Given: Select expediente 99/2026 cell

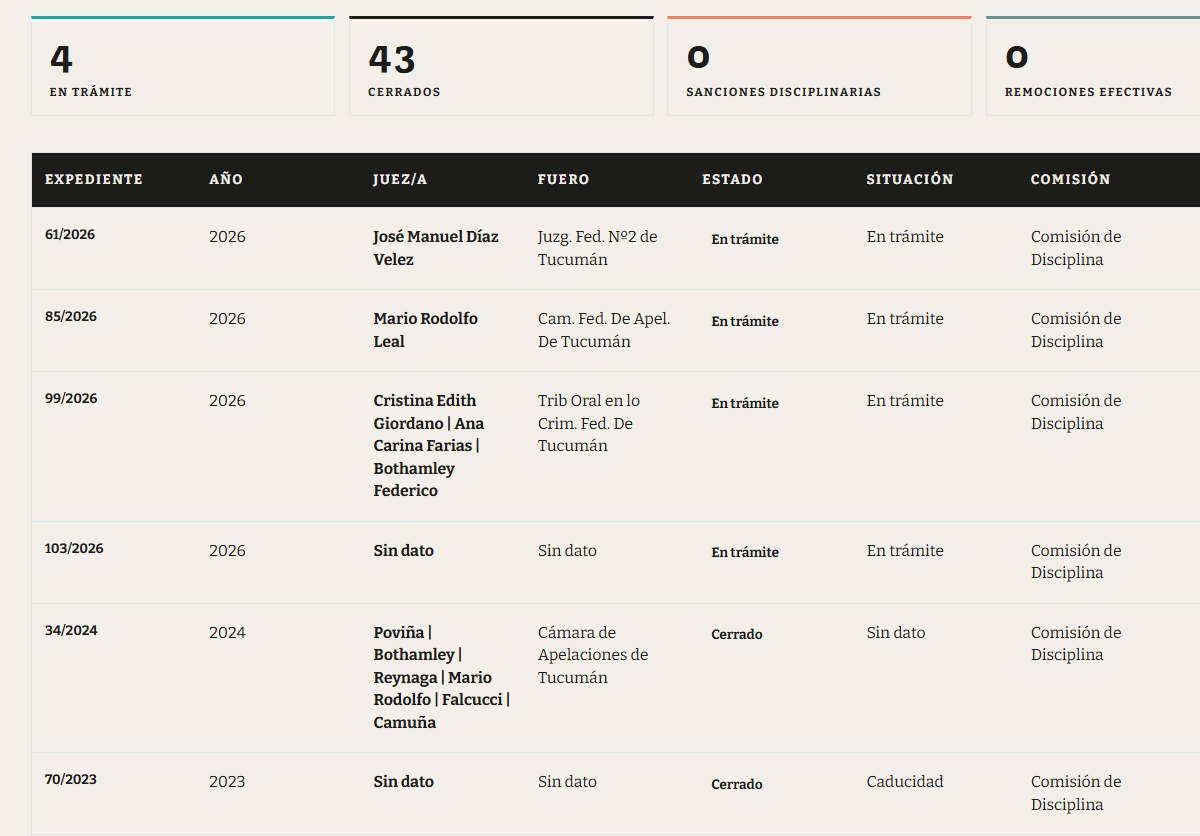Looking at the screenshot, I should 71,399.
